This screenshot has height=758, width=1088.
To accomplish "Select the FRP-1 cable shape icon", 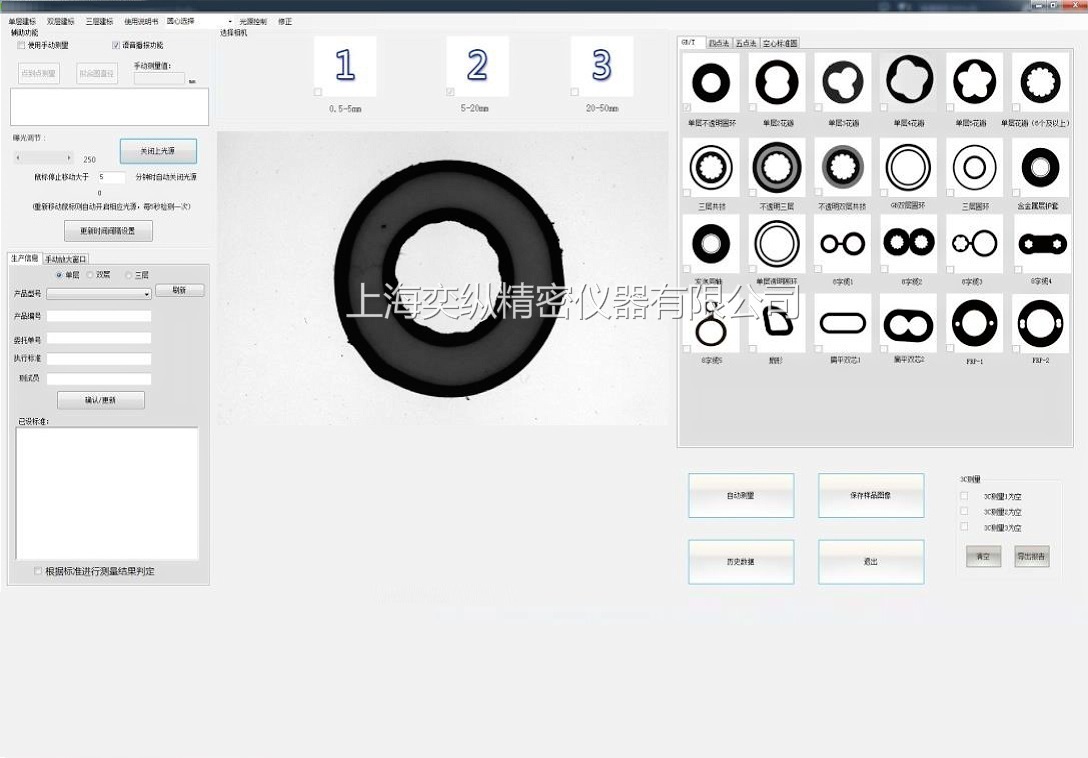I will click(x=973, y=323).
